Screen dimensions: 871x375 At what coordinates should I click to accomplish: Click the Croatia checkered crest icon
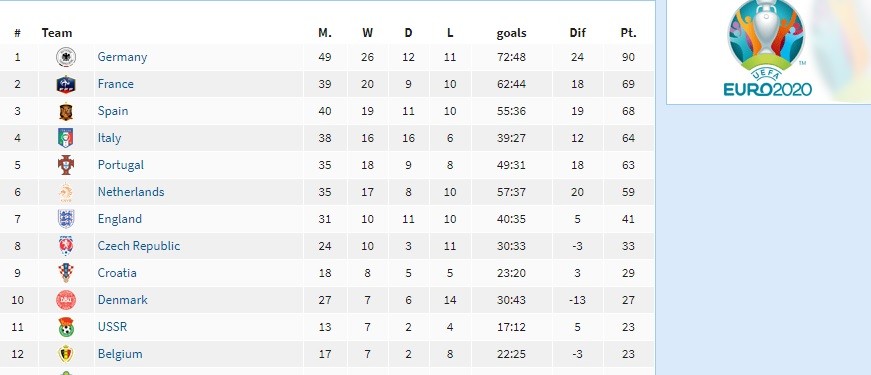click(66, 273)
